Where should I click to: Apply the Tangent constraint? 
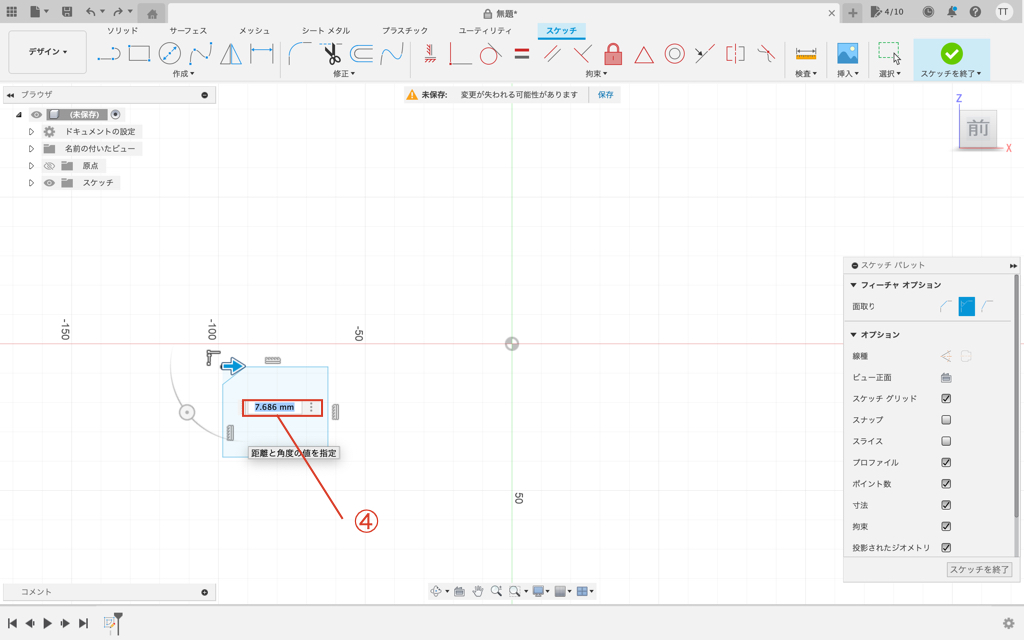(x=490, y=54)
